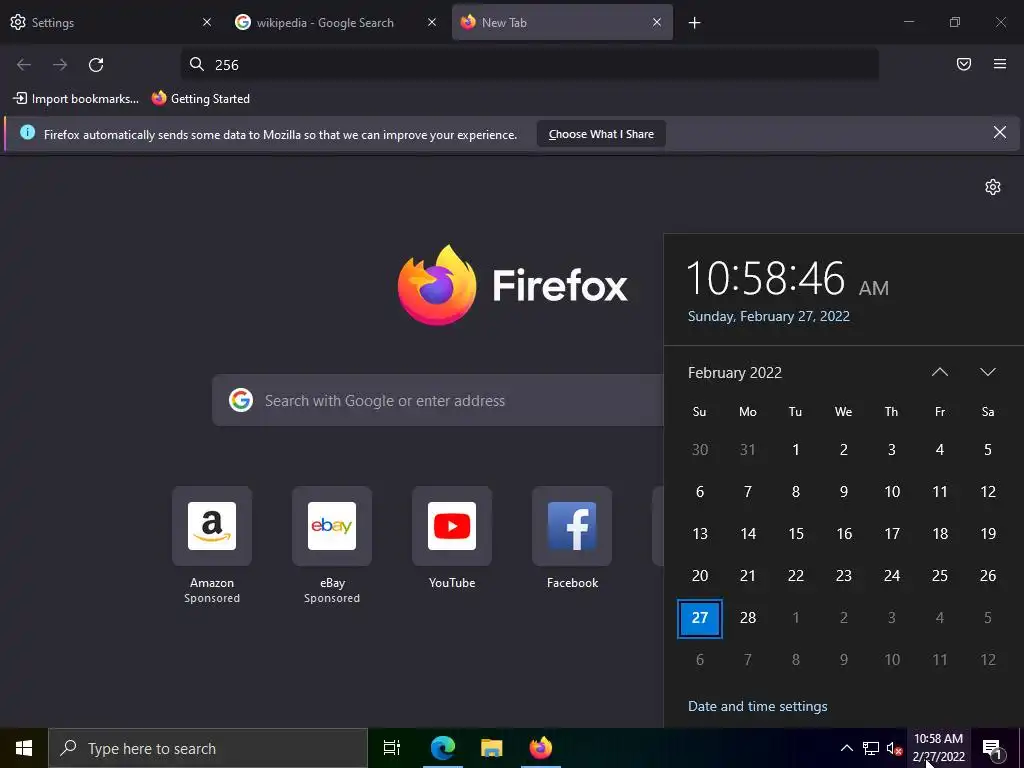
Task: Click the Google icon in search box
Action: tap(241, 400)
